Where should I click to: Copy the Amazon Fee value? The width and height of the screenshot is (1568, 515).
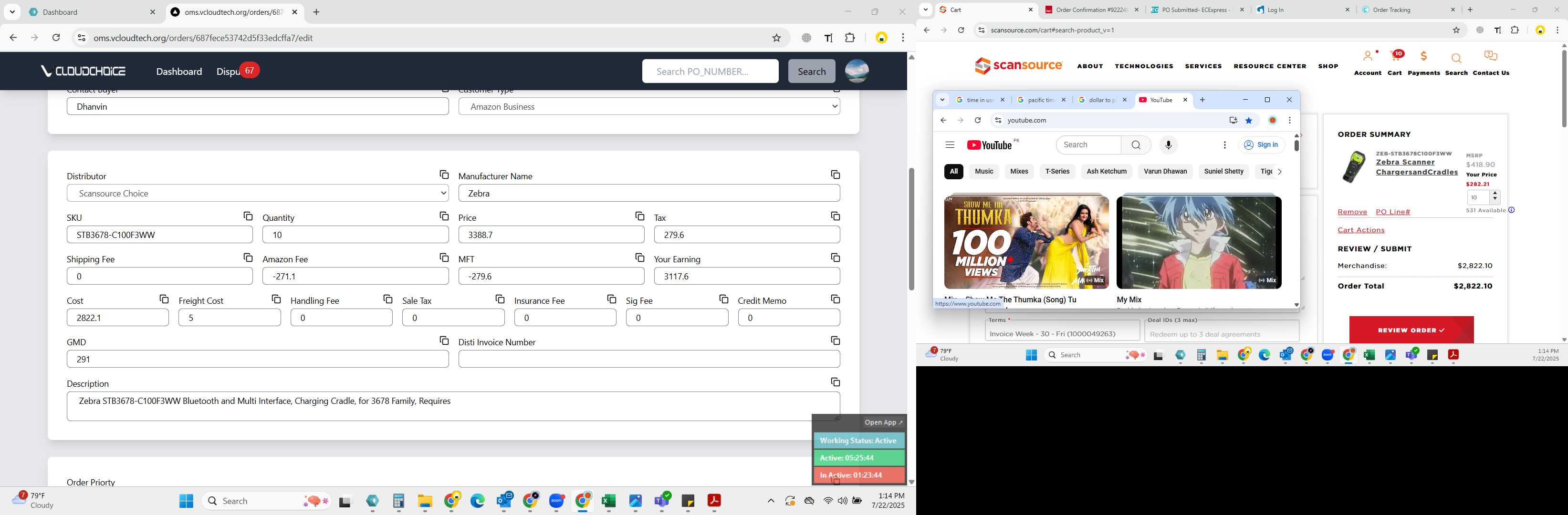pyautogui.click(x=444, y=258)
